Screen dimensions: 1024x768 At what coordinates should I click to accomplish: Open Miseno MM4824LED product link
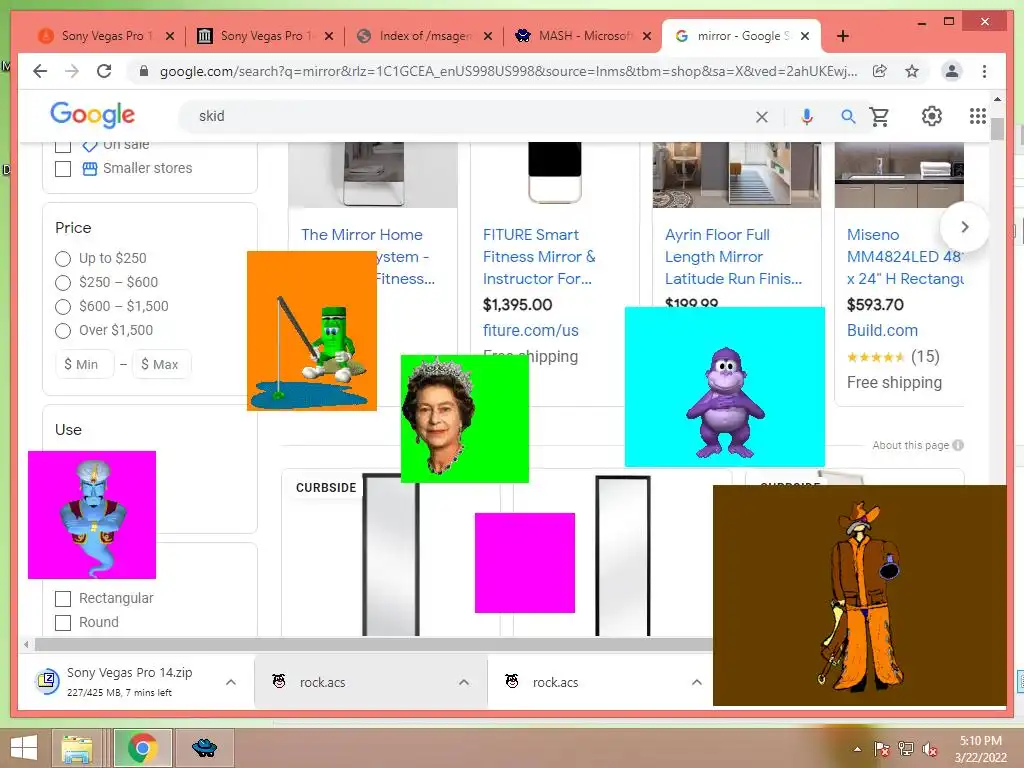point(905,257)
